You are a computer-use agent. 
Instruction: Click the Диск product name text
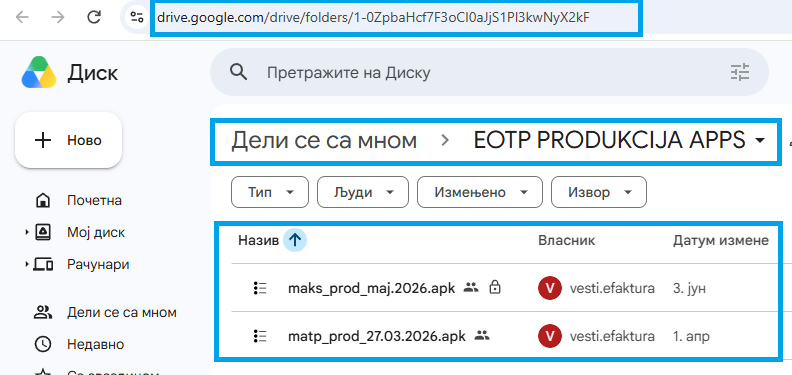(x=92, y=73)
